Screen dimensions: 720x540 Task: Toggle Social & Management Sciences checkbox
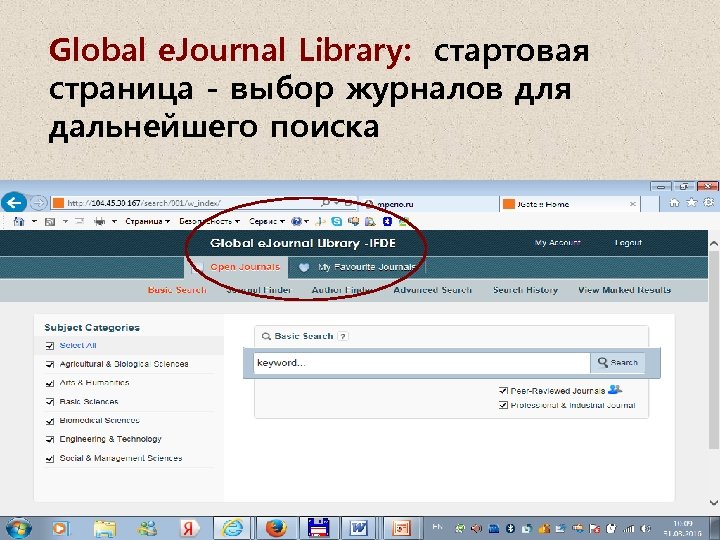[50, 458]
